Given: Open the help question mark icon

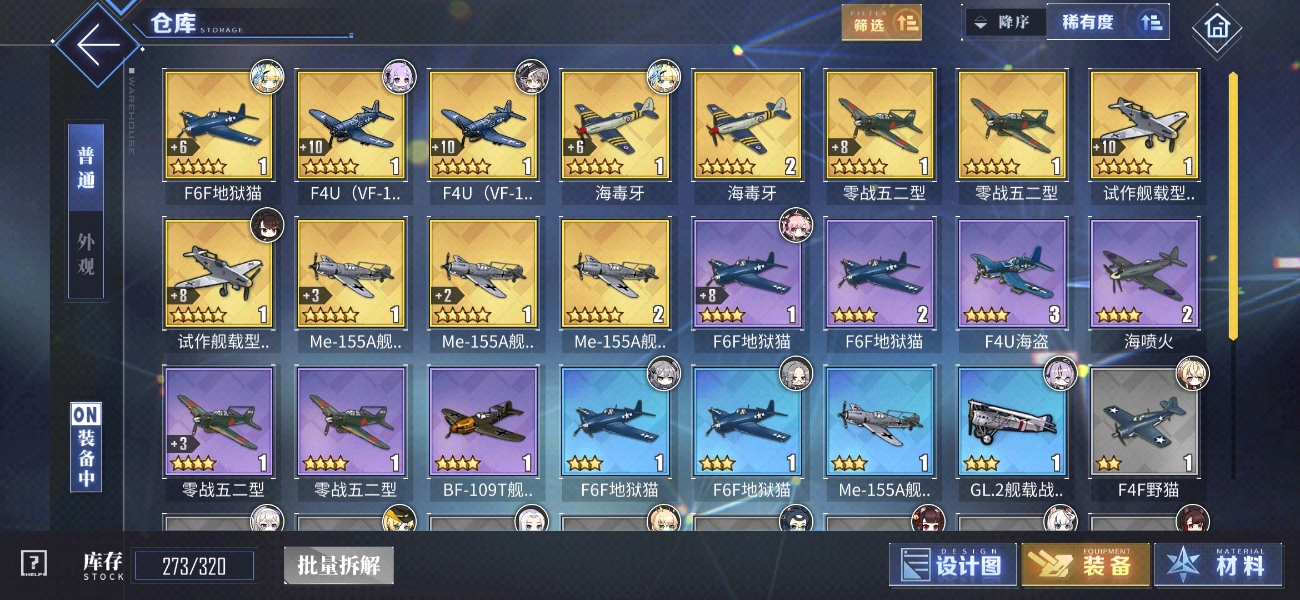Looking at the screenshot, I should point(34,565).
